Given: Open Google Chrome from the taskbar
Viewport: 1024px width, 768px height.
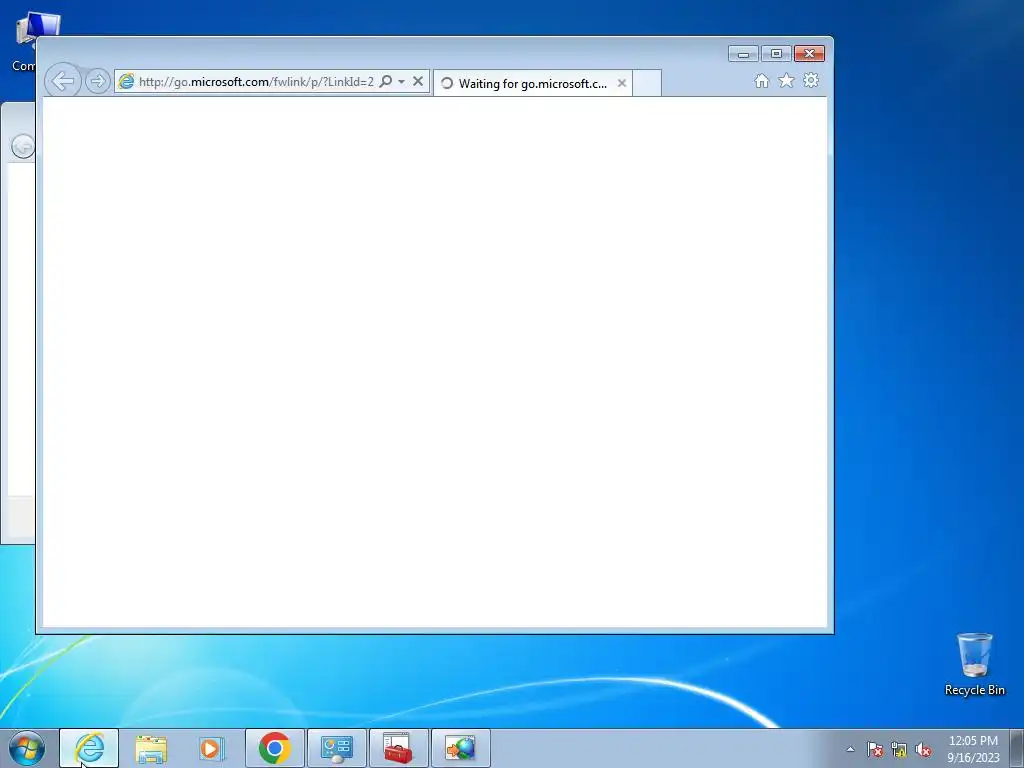Looking at the screenshot, I should tap(274, 748).
